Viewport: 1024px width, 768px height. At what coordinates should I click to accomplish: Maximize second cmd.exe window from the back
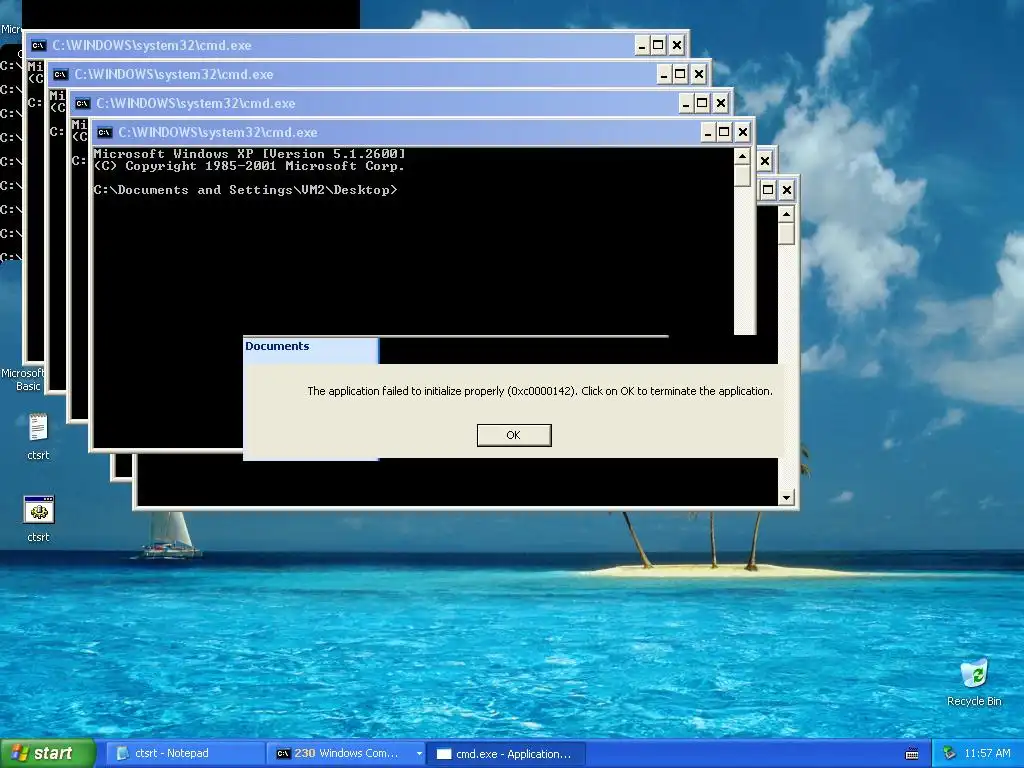pyautogui.click(x=680, y=74)
